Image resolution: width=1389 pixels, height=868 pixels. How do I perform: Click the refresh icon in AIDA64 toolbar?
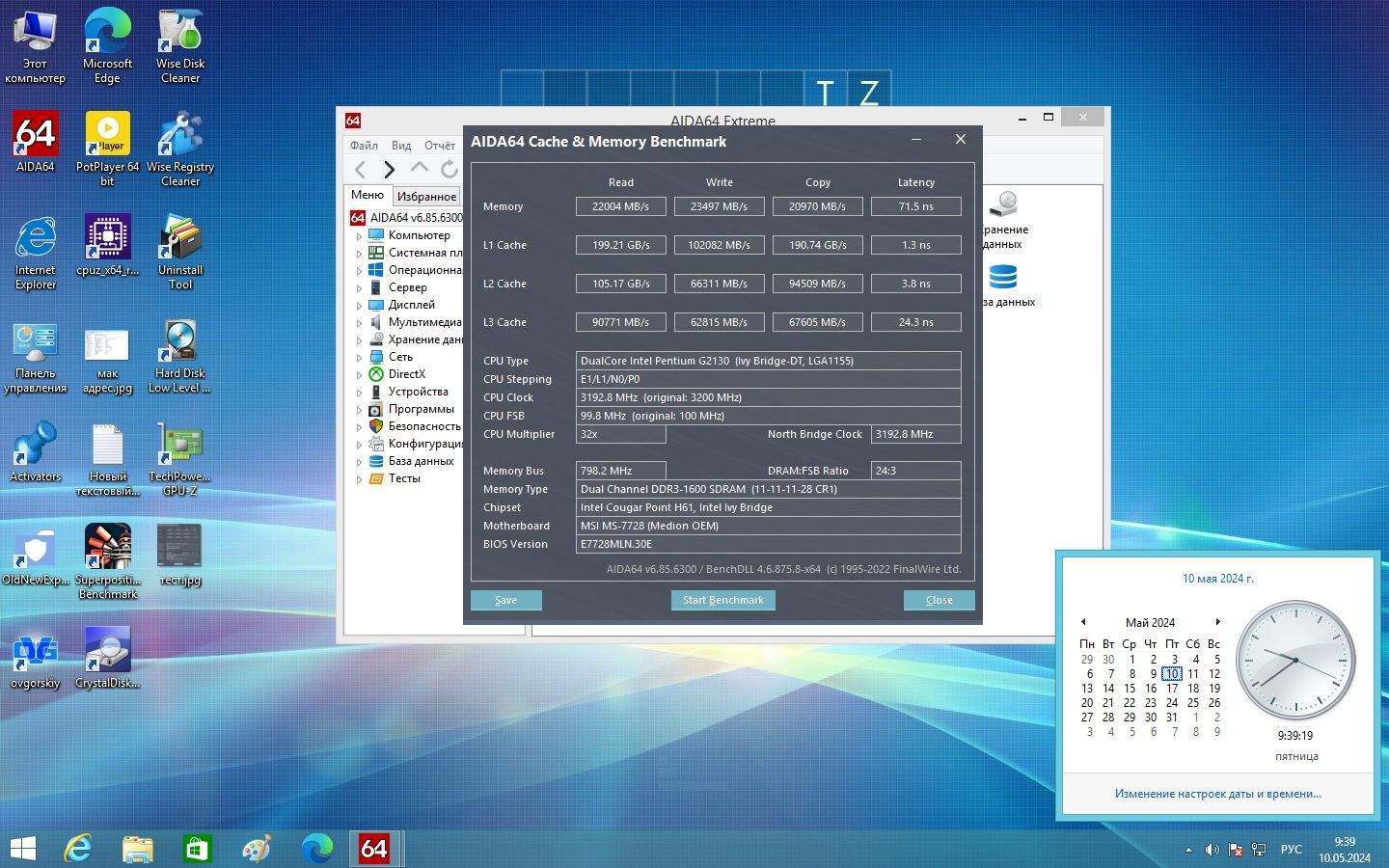(449, 170)
